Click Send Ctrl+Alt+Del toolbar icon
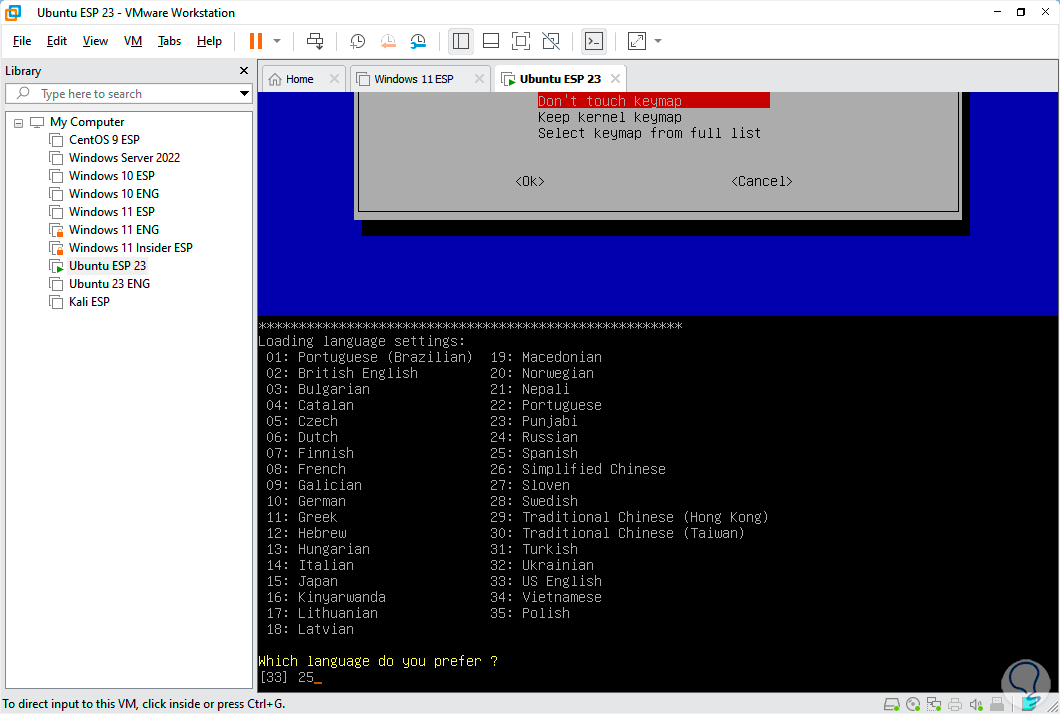Viewport: 1060px width, 714px height. 315,41
